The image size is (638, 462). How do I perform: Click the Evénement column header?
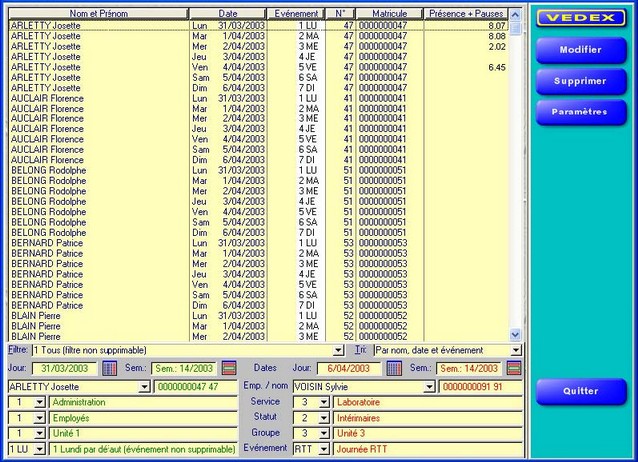(296, 14)
